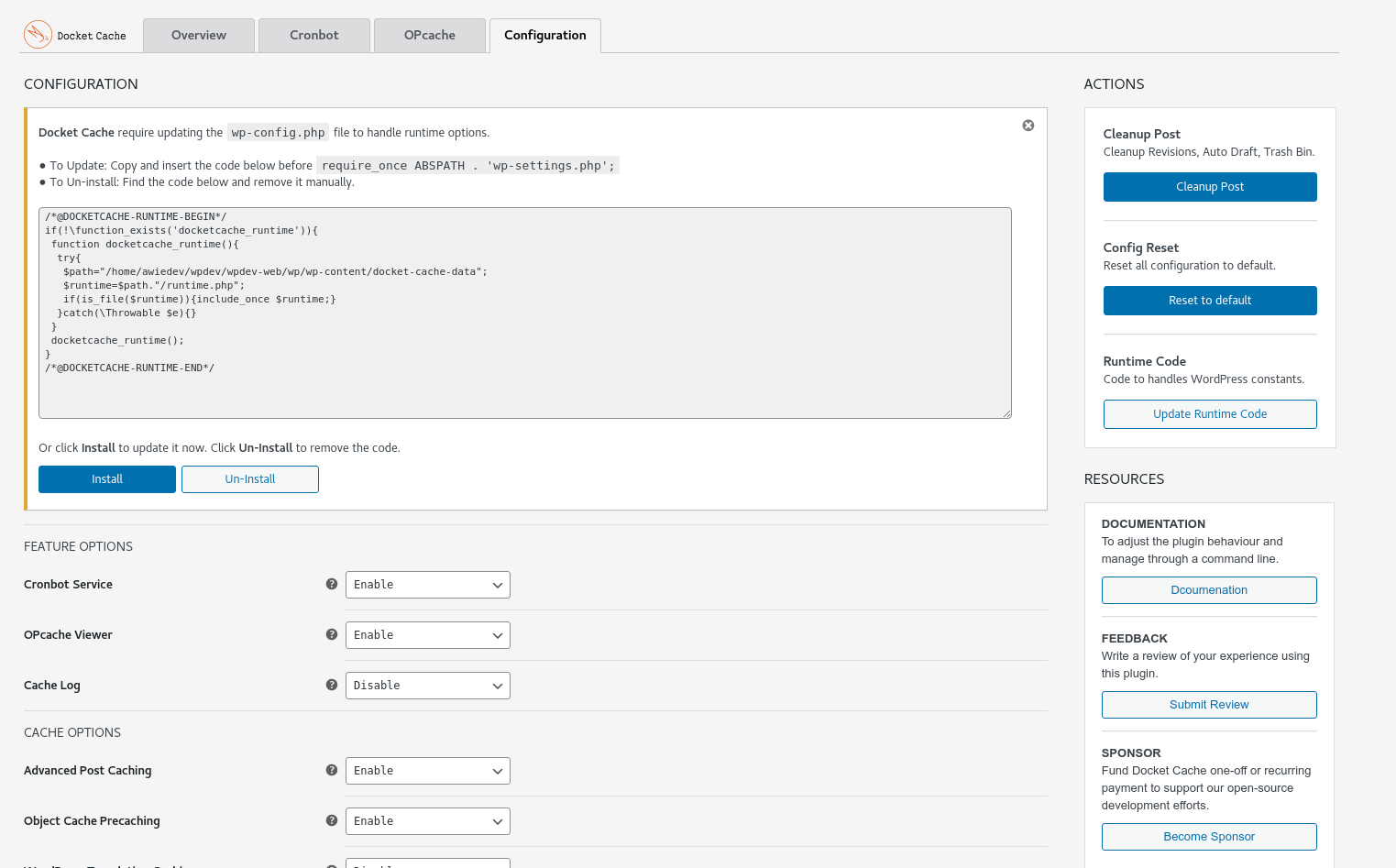Click Un-Install to remove the runtime code
1396x868 pixels.
pyautogui.click(x=249, y=478)
